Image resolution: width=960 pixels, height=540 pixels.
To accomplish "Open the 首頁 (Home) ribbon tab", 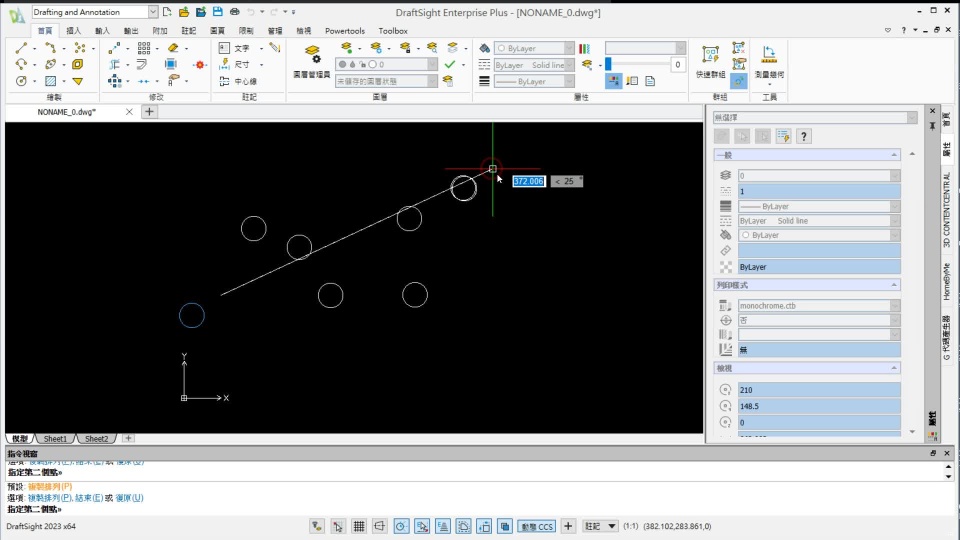I will (45, 31).
